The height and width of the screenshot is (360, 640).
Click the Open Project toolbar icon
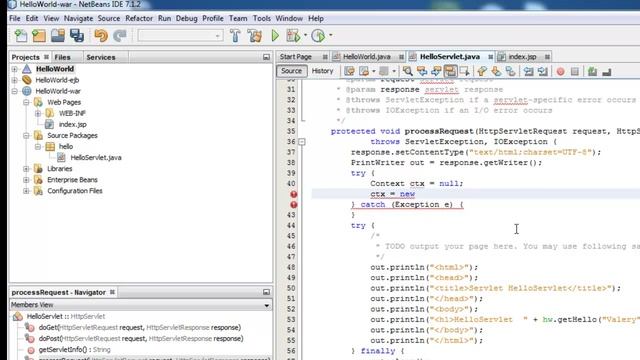click(x=58, y=36)
